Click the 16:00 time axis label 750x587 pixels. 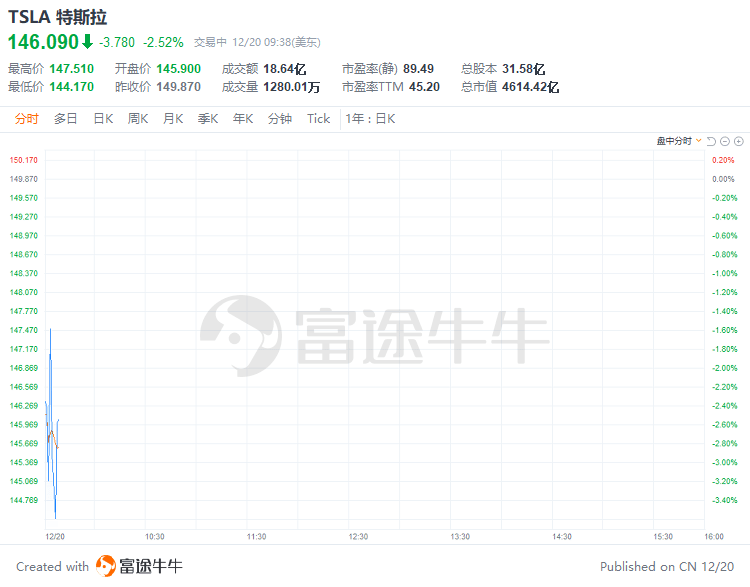point(714,537)
